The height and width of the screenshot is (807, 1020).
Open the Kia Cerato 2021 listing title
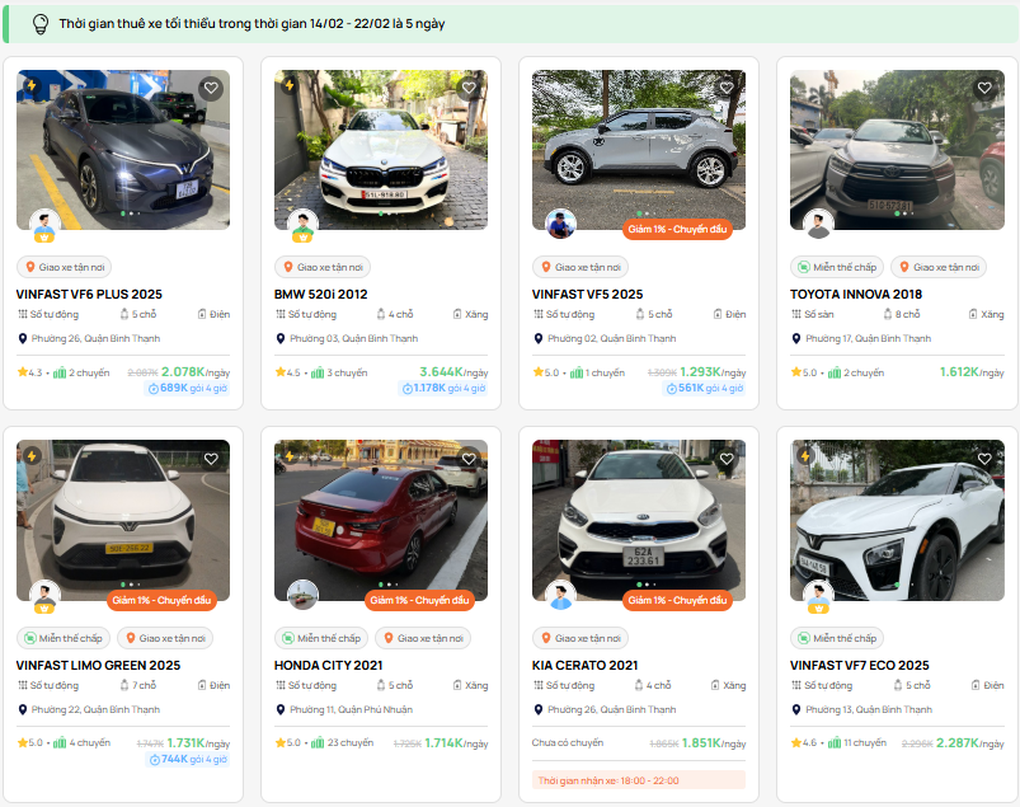click(585, 665)
